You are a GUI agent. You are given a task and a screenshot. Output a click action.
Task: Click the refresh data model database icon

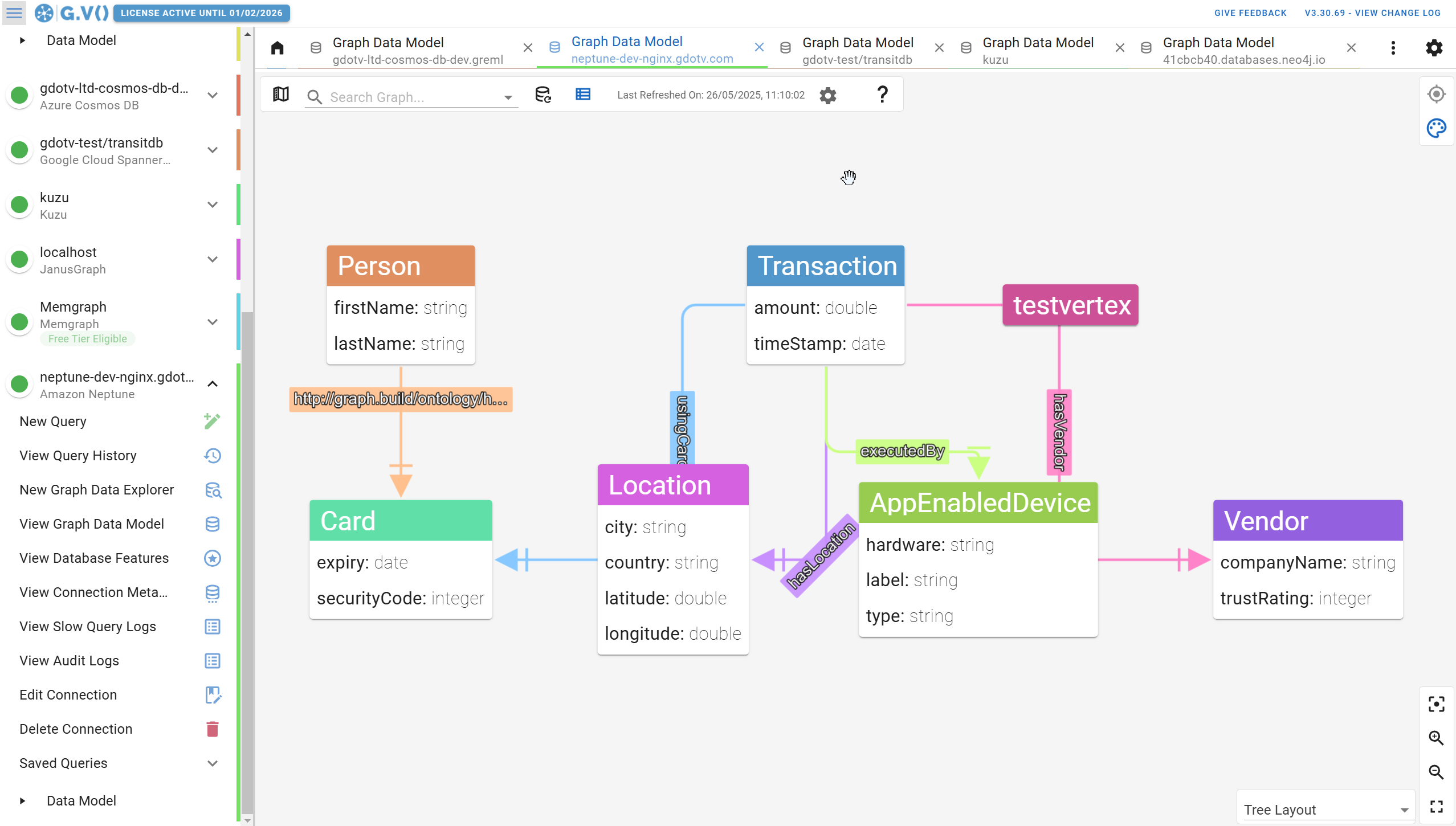[x=543, y=95]
